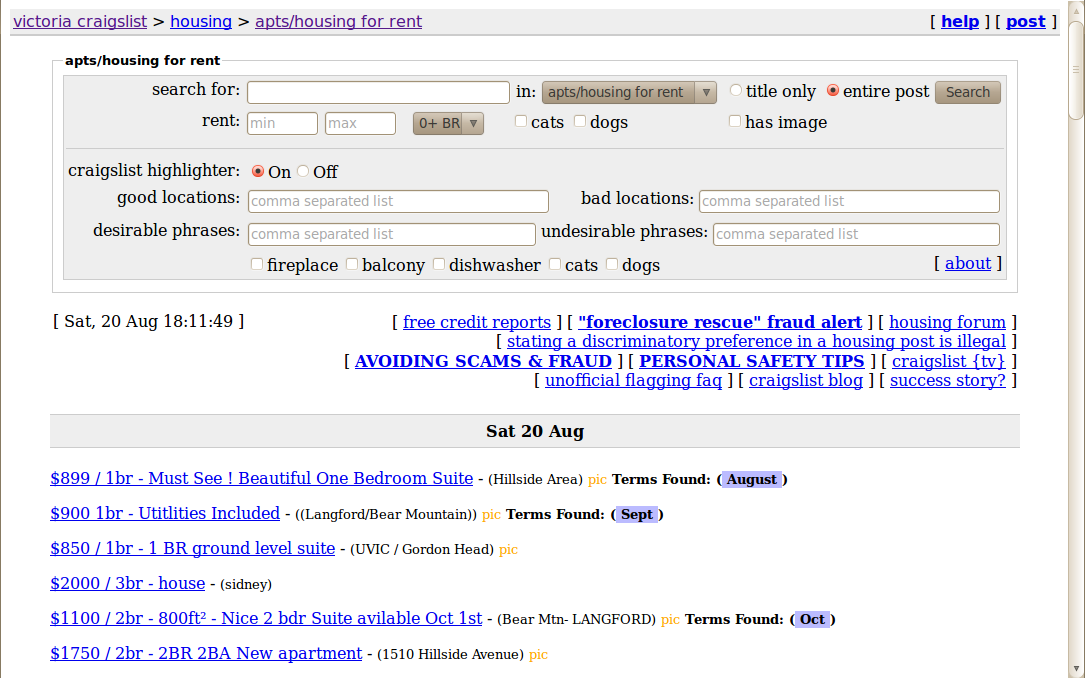
Task: Open the 'unofficial flagging faq' link
Action: [633, 381]
